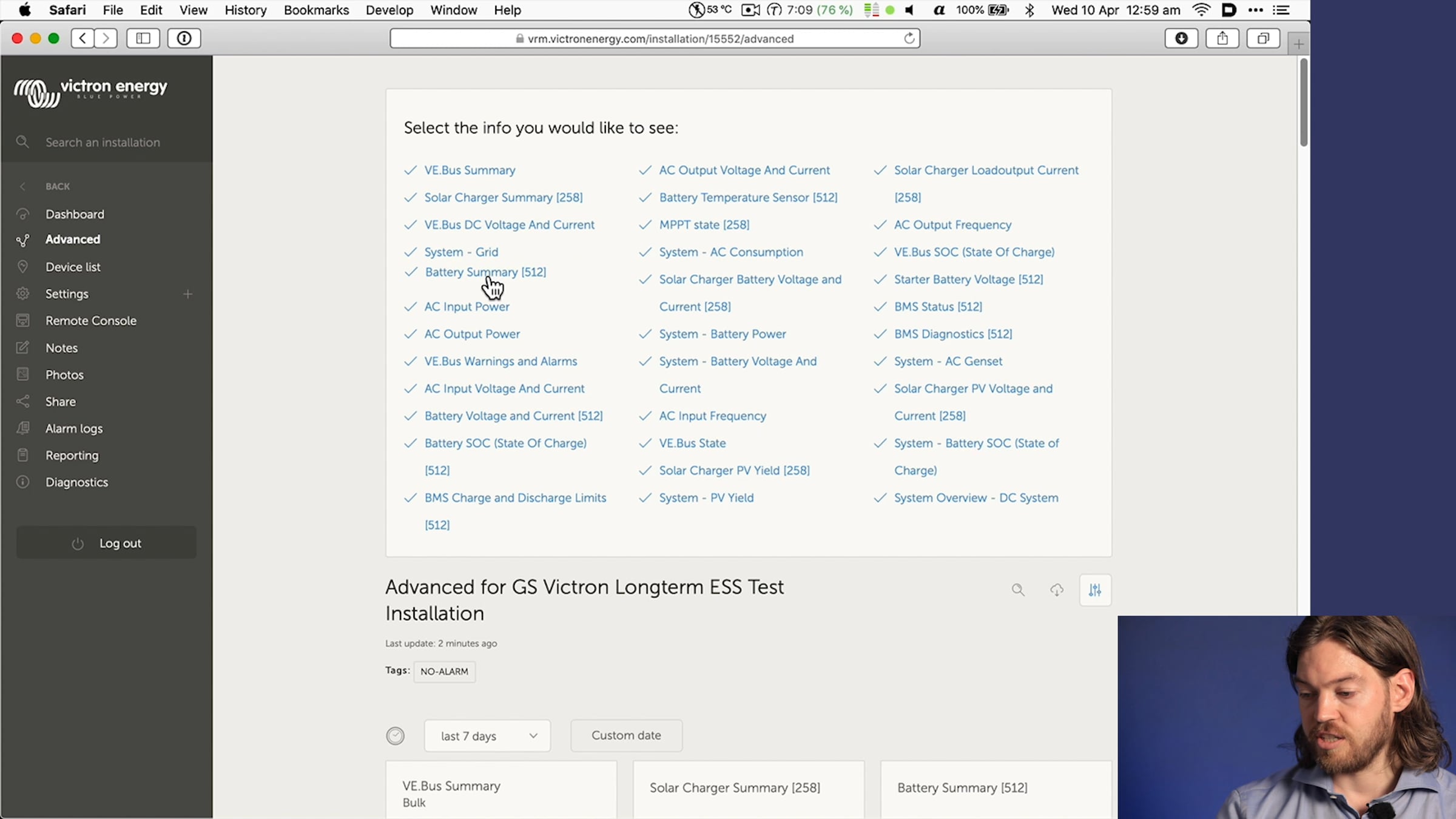Toggle System - Grid widget

click(461, 252)
